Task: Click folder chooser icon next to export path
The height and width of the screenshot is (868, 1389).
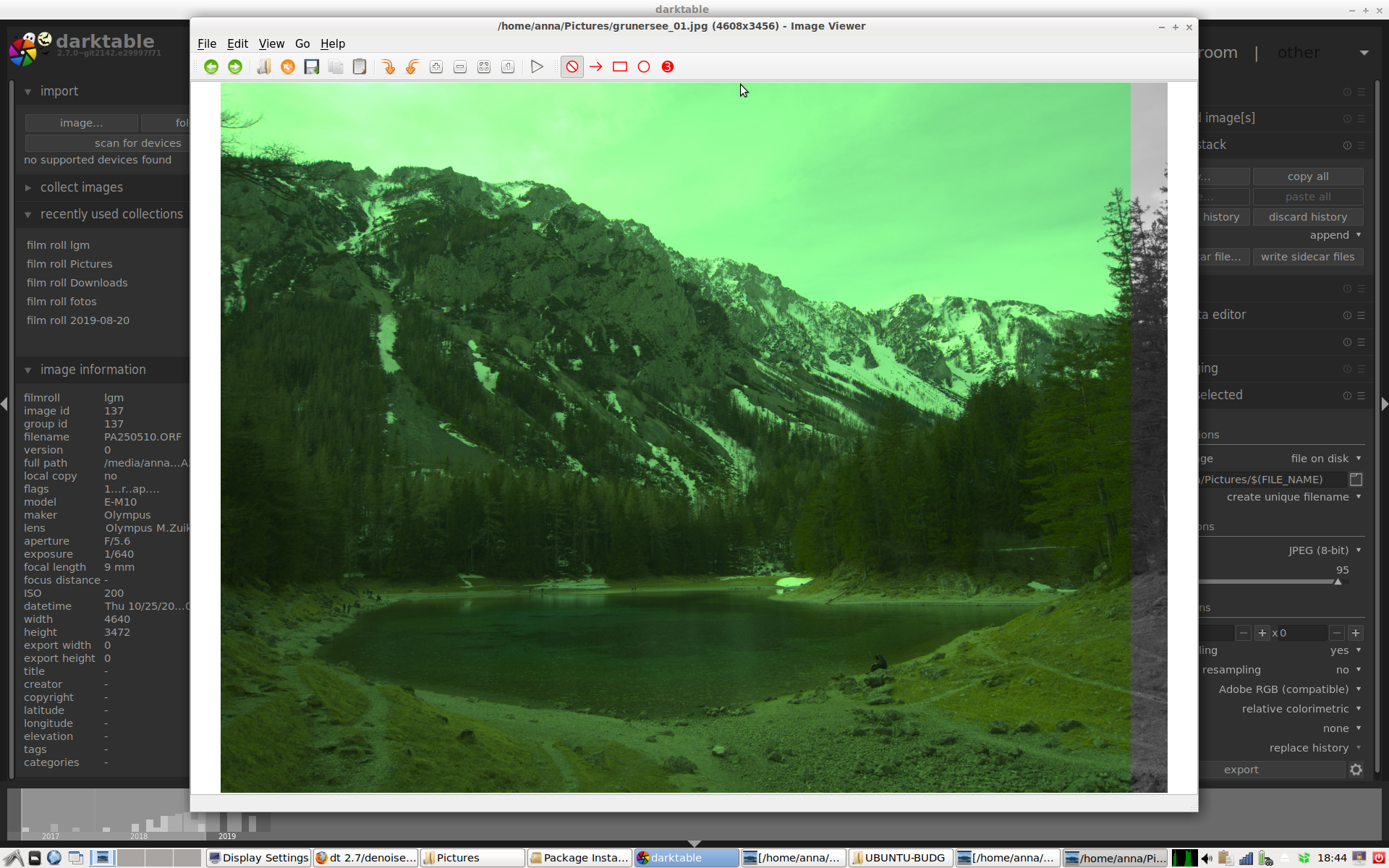Action: pyautogui.click(x=1356, y=480)
